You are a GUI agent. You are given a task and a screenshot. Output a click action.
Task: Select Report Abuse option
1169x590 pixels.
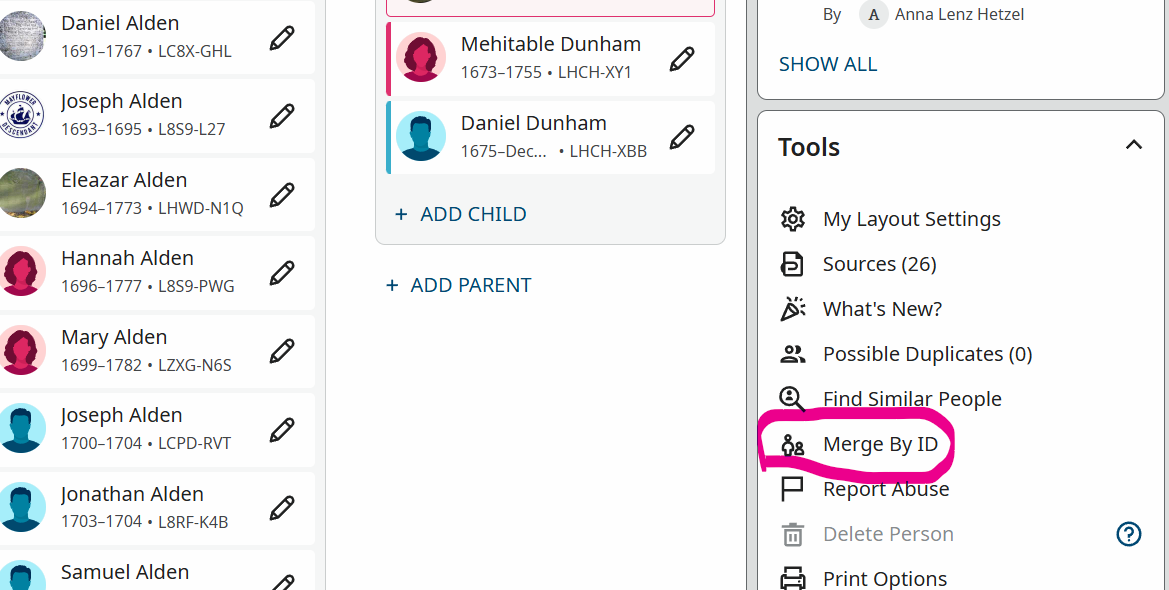click(885, 489)
